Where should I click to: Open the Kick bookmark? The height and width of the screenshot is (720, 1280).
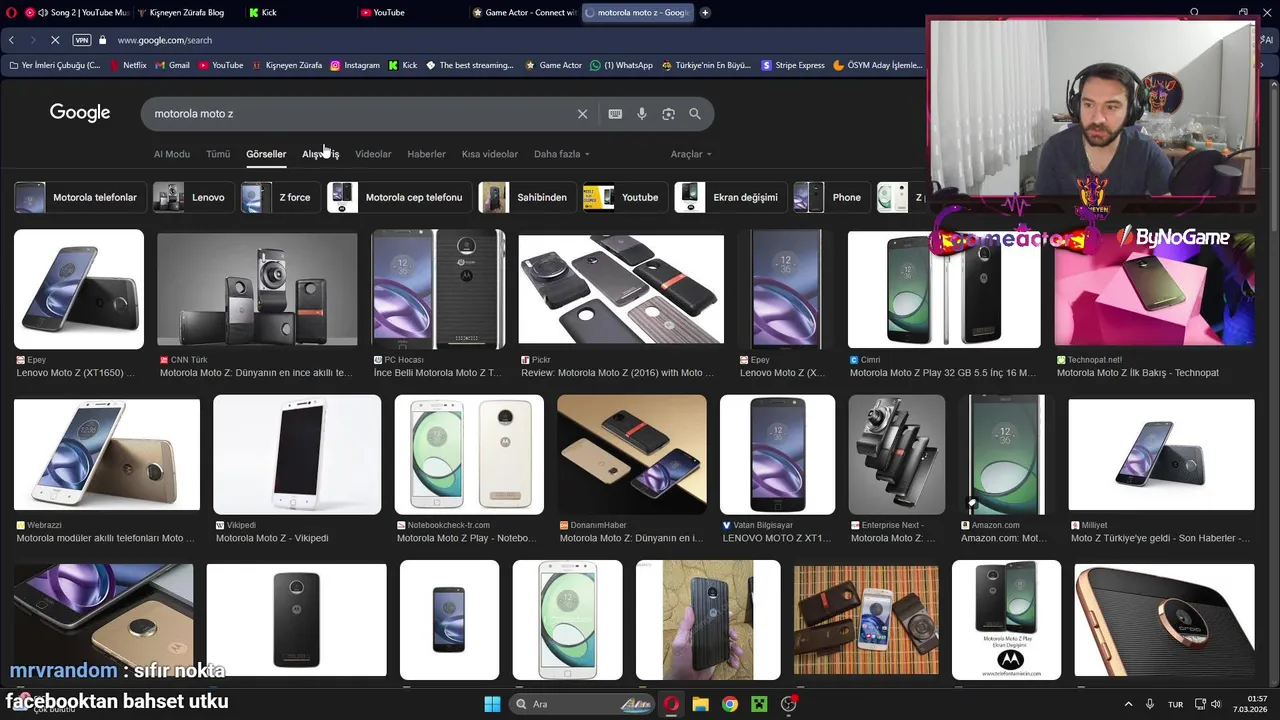403,65
